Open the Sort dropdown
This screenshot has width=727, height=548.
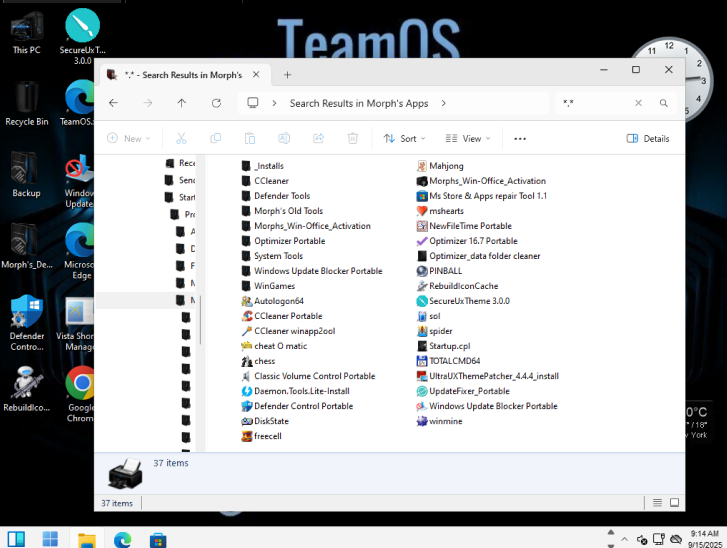click(404, 139)
